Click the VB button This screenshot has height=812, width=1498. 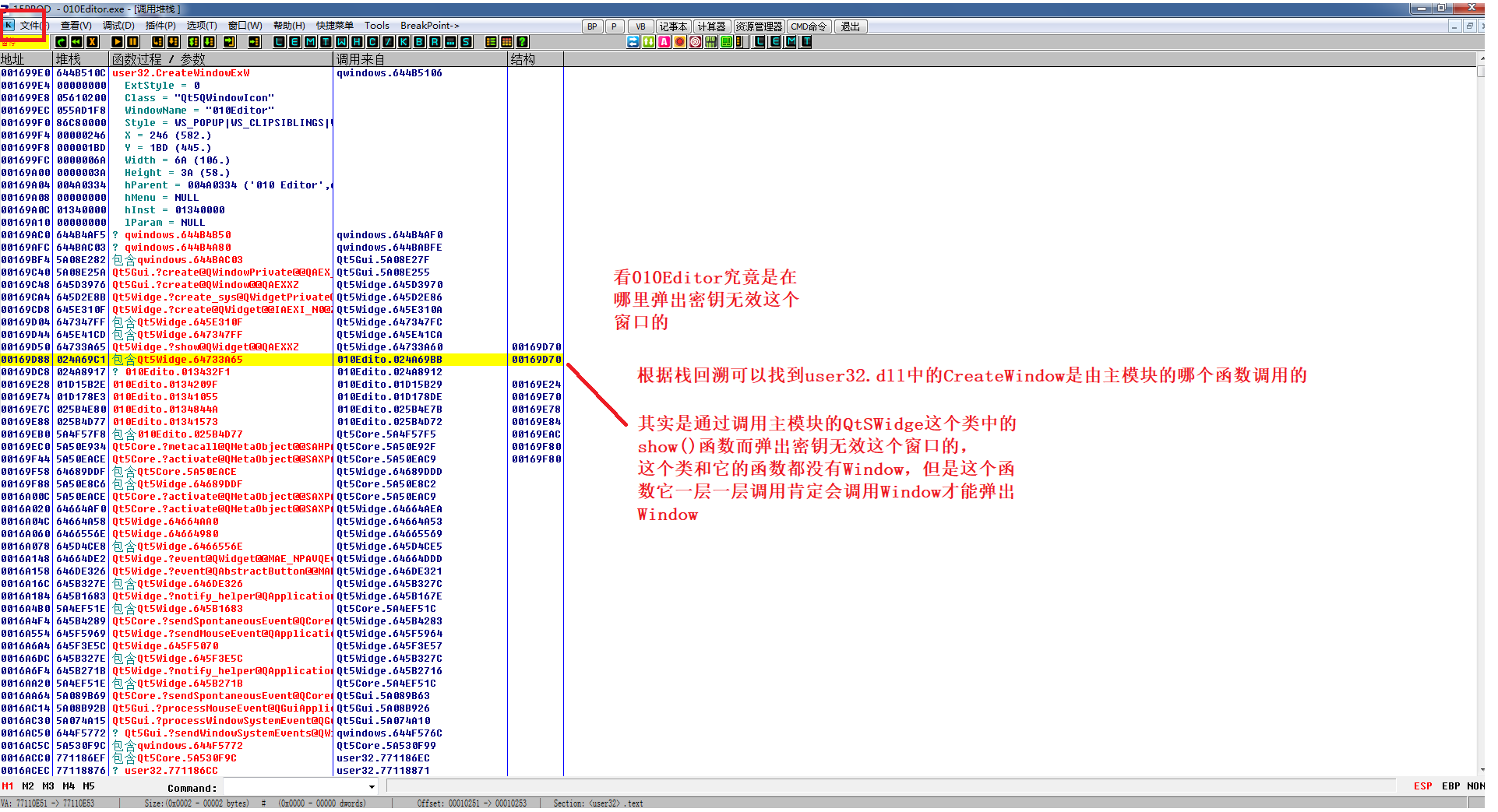[x=640, y=26]
